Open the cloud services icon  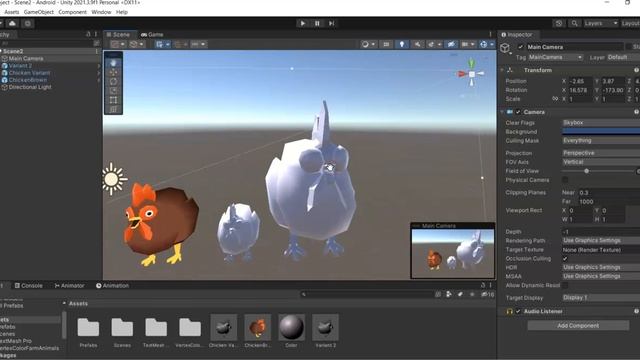[x=12, y=23]
